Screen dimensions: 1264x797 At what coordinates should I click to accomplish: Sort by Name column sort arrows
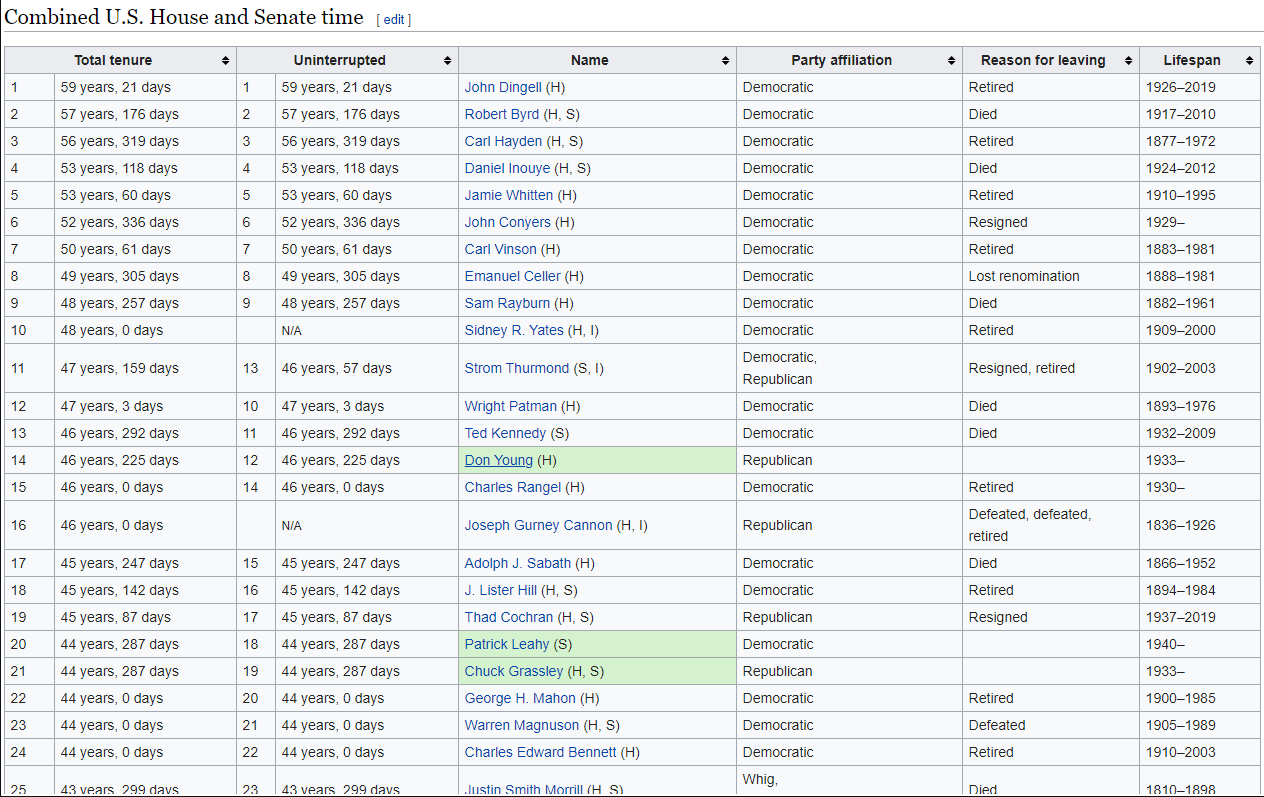click(x=725, y=60)
